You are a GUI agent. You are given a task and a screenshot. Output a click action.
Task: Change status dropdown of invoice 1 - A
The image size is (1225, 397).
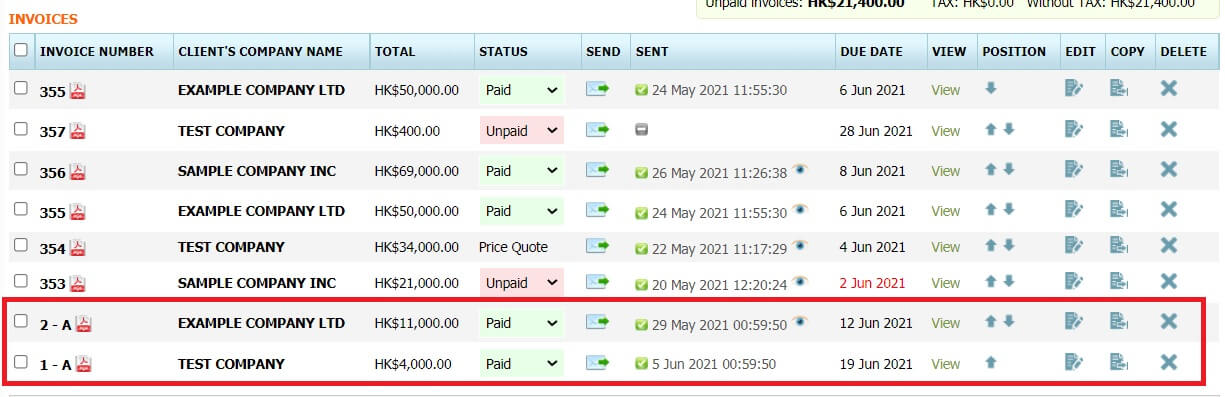click(x=522, y=363)
